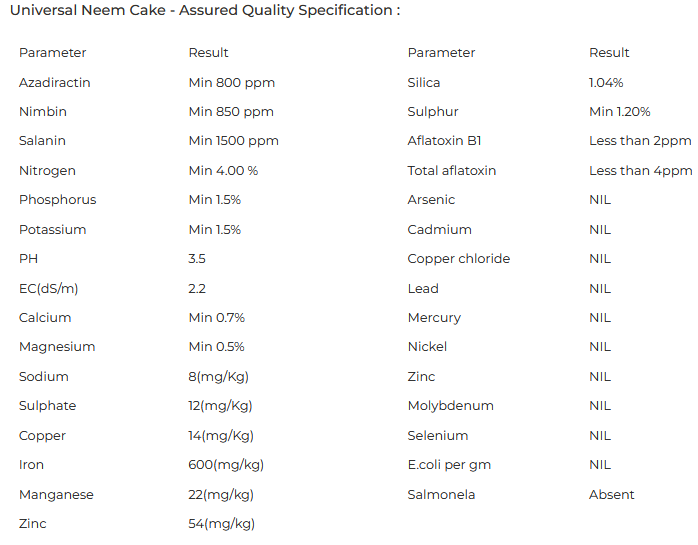Select the Potassium parameter text

coord(52,229)
